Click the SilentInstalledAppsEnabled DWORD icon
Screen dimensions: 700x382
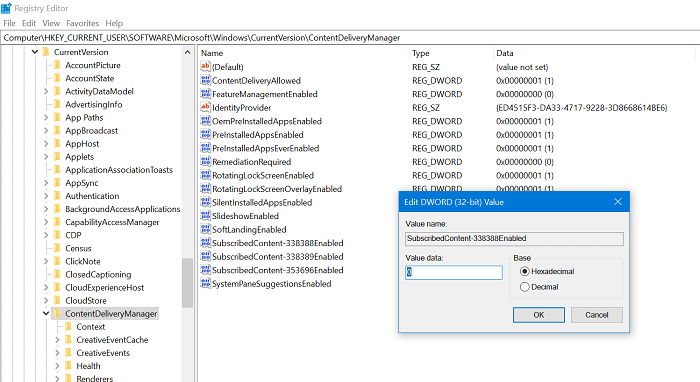click(x=205, y=202)
